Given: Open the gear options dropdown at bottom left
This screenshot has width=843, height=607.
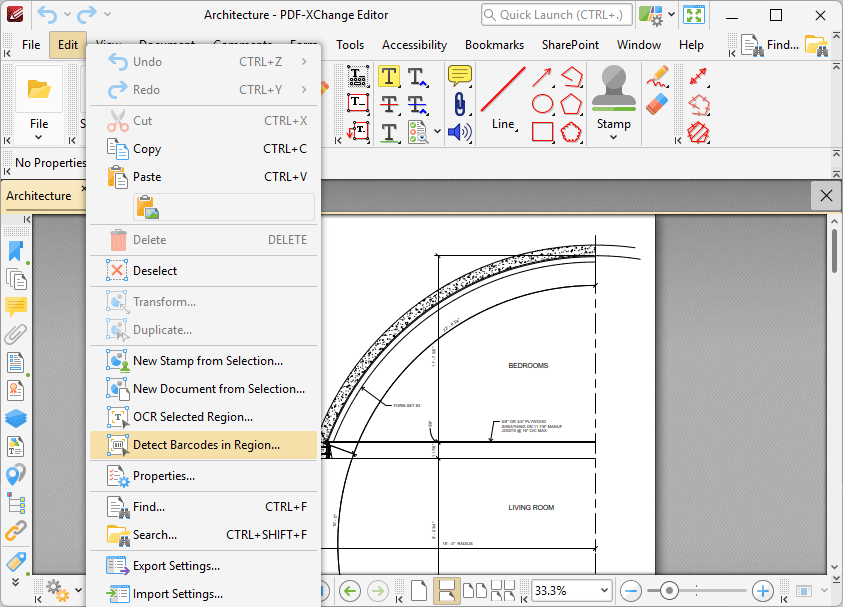Looking at the screenshot, I should tap(77, 590).
